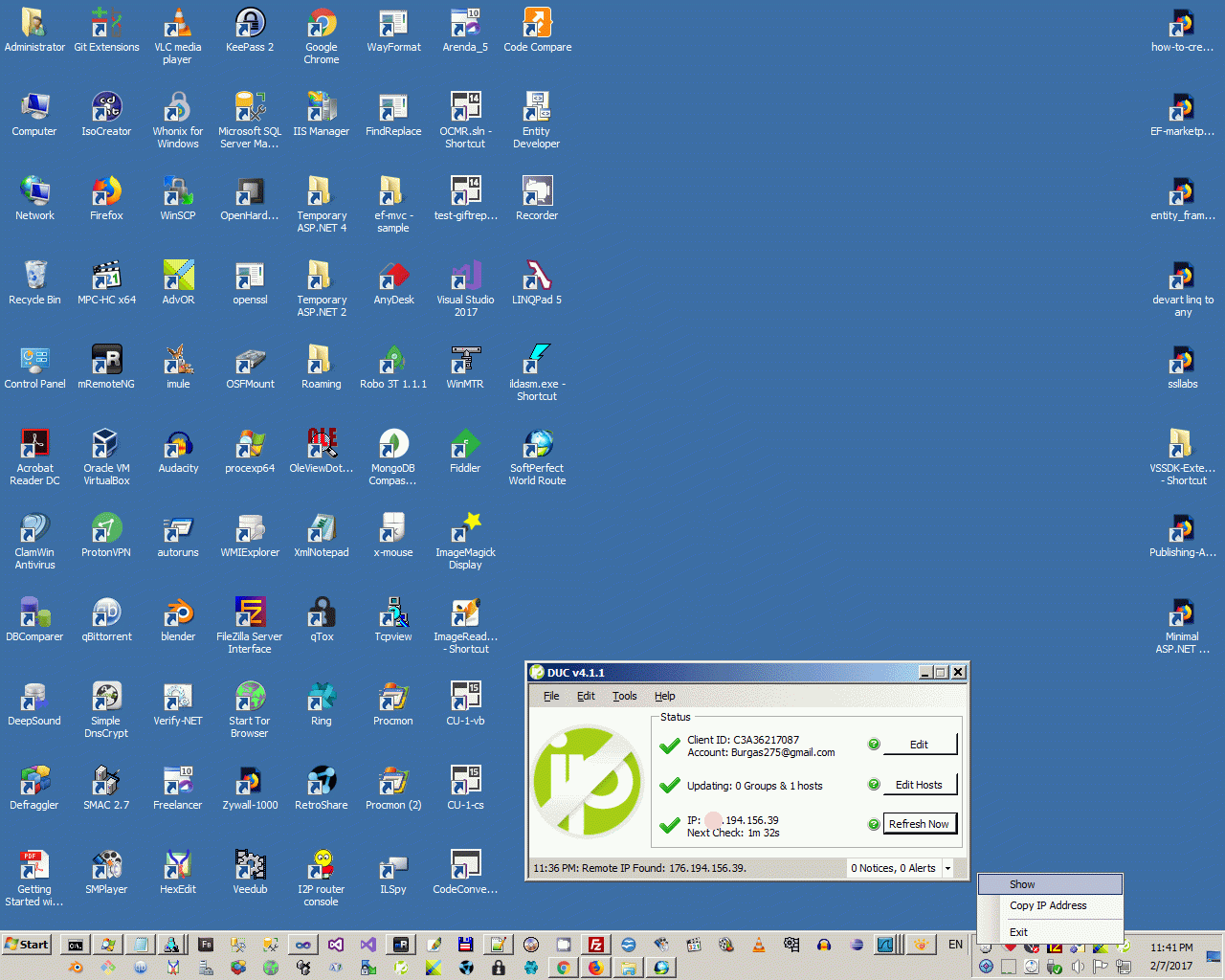Click the FileZilla icon in the taskbar
The height and width of the screenshot is (980, 1225).
coord(595,945)
